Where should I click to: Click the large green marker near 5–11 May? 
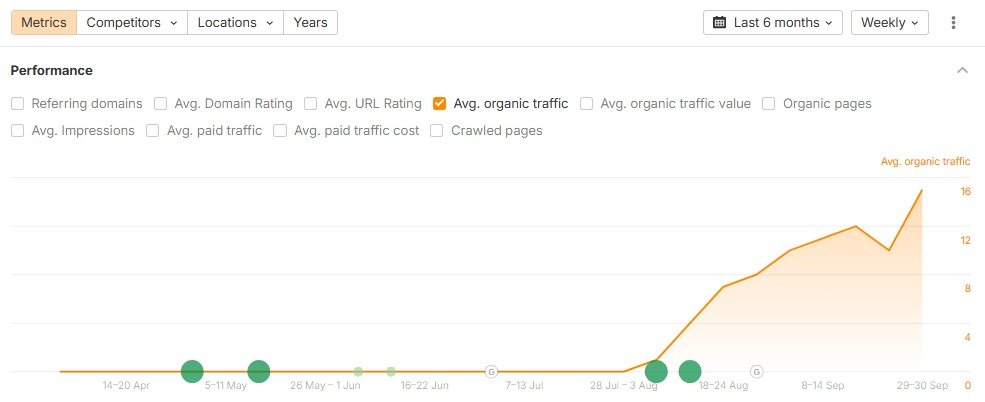click(192, 371)
